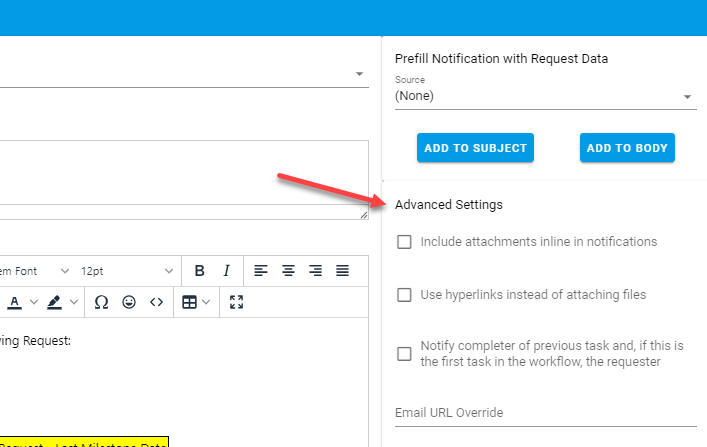The image size is (707, 447).
Task: Align text left
Action: tap(261, 271)
